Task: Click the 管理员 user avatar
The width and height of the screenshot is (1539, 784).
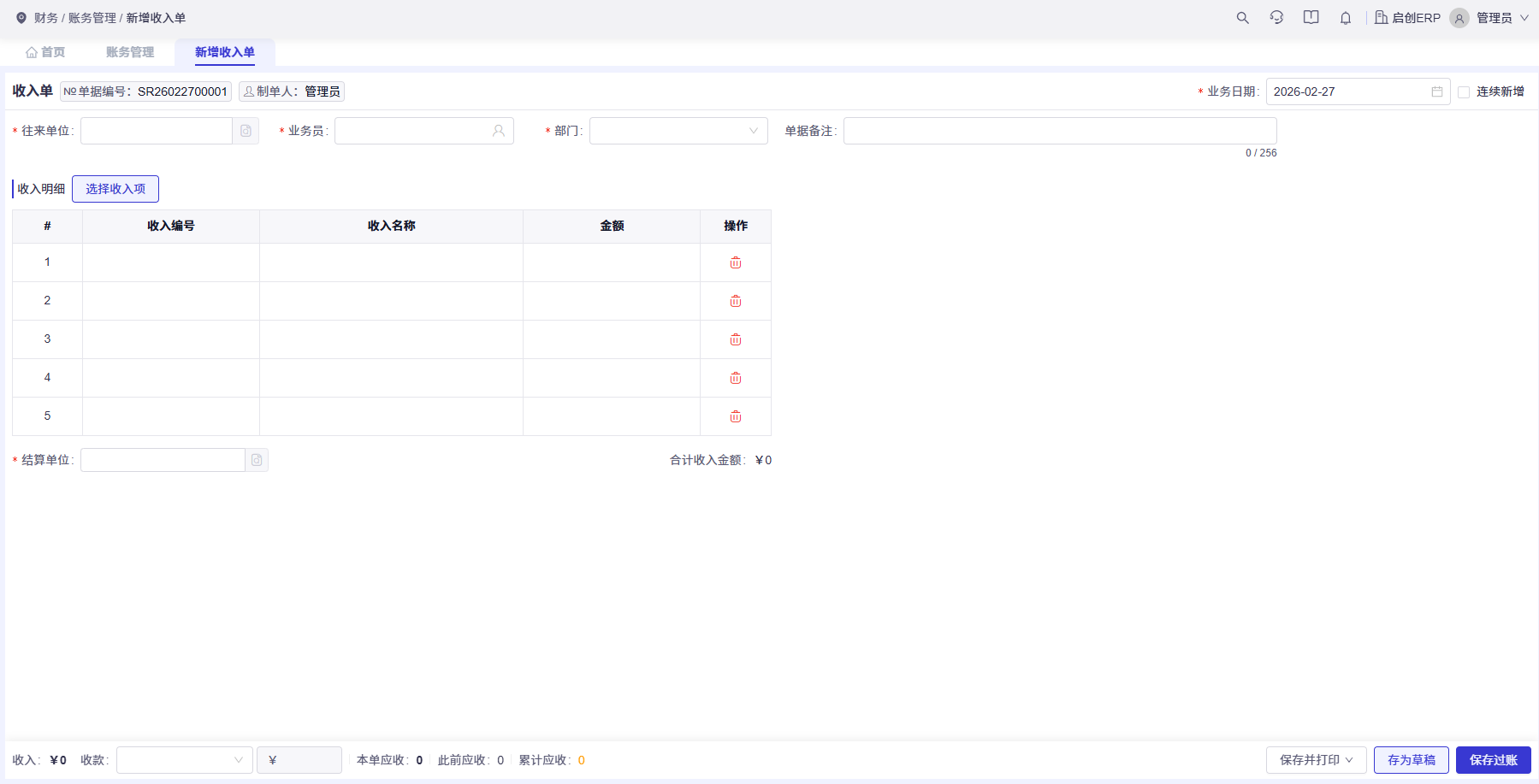Action: tap(1459, 18)
